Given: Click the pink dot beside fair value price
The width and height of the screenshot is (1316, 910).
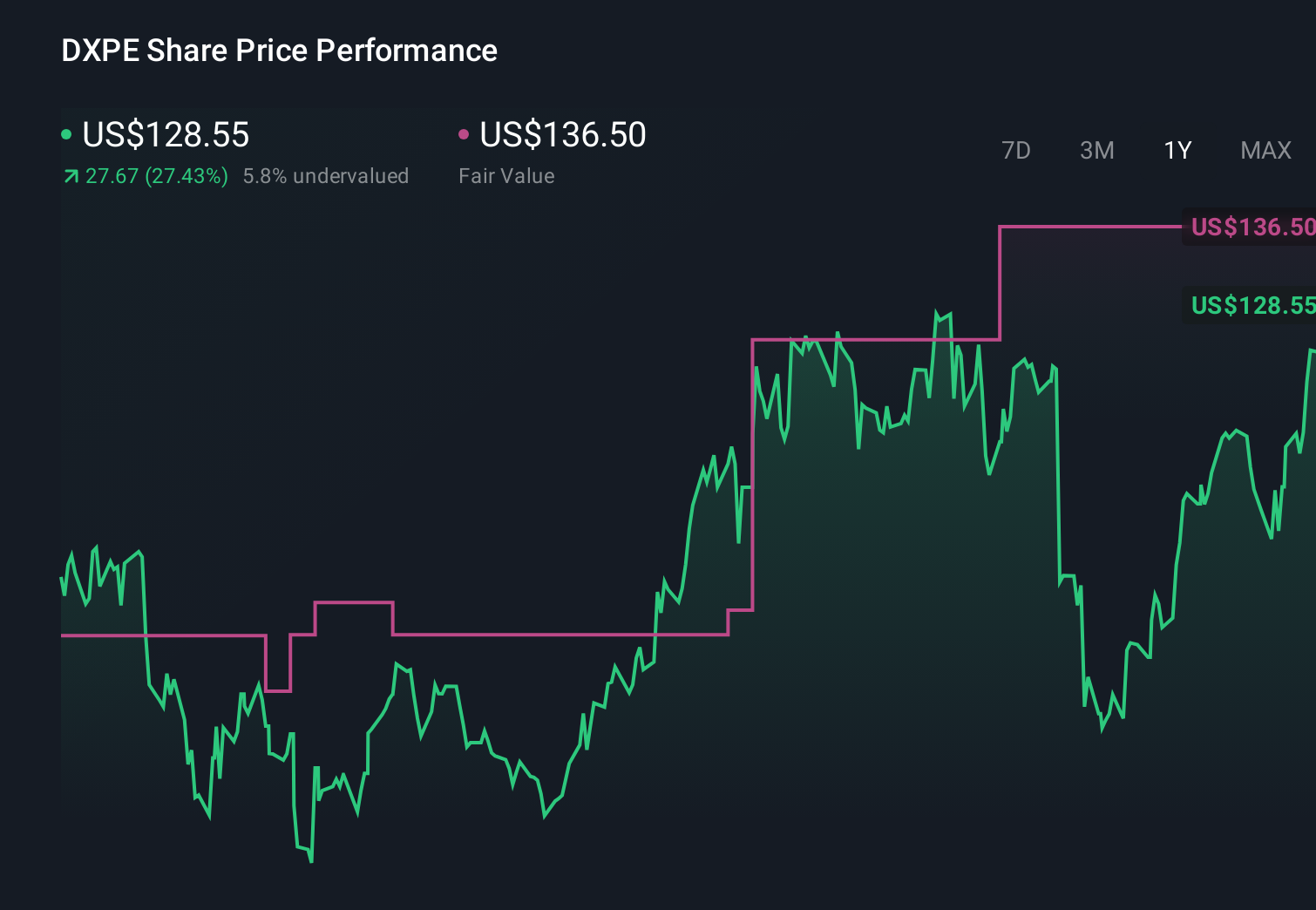Looking at the screenshot, I should (x=464, y=134).
